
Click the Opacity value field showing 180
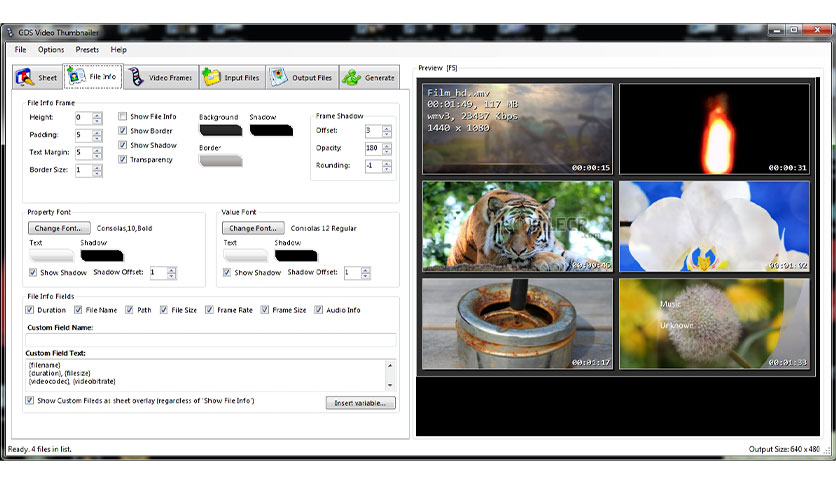[373, 148]
